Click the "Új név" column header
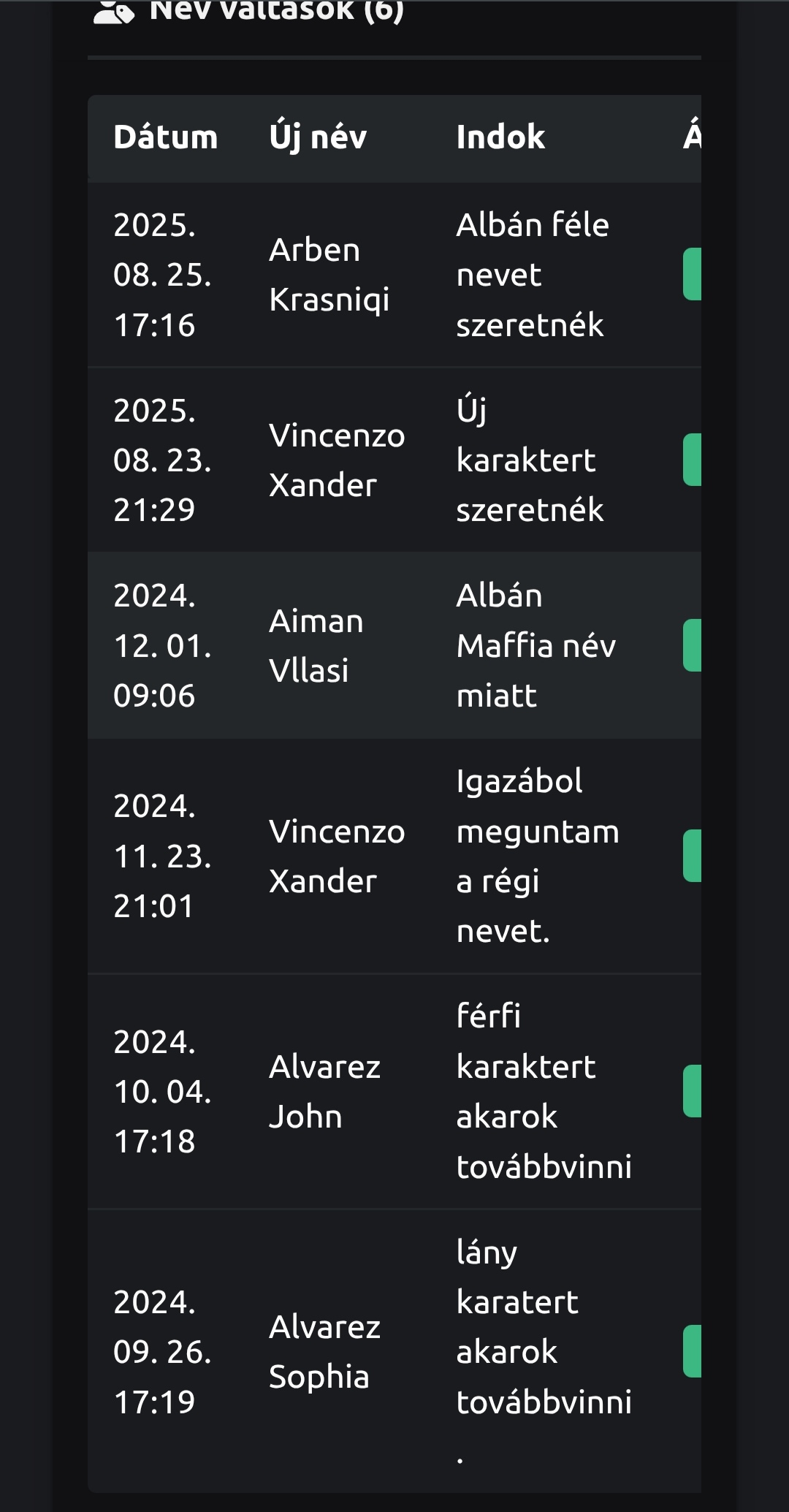 coord(318,137)
